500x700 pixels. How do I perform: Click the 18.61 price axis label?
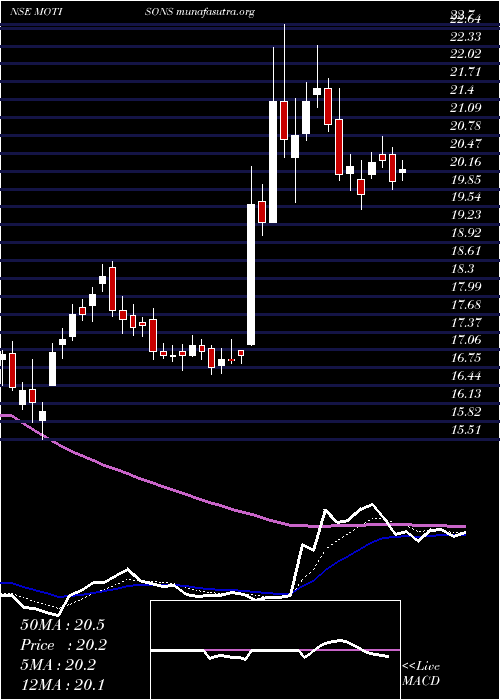pos(467,251)
